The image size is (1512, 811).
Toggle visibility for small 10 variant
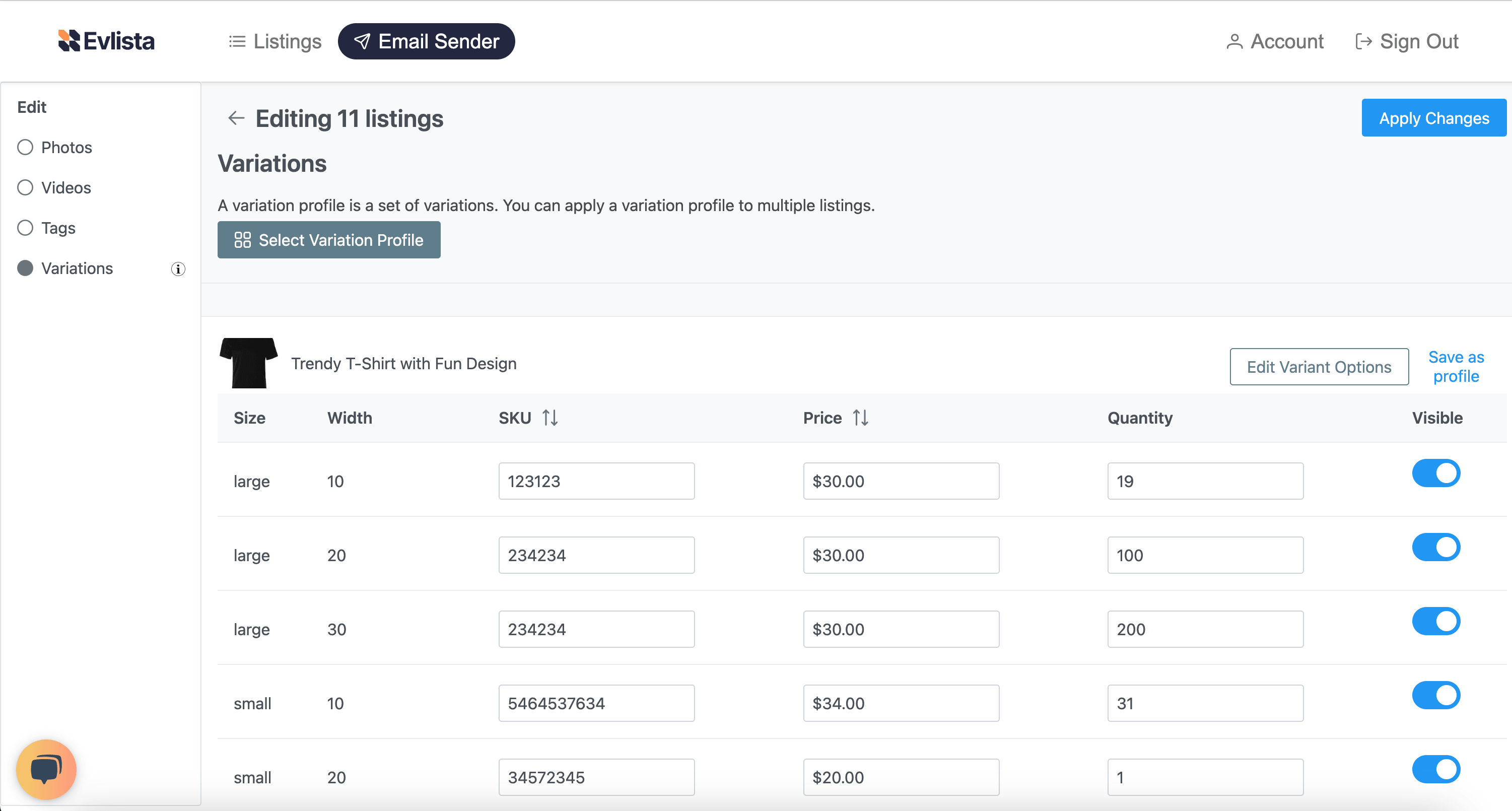point(1436,695)
